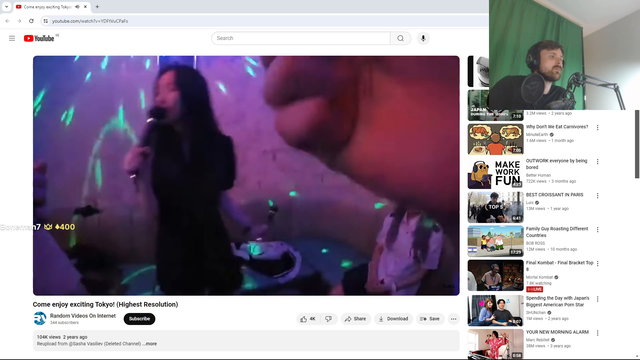This screenshot has width=640, height=360.
Task: Open 'Family Guy Roasting Different Countries' thumbnail
Action: click(495, 241)
